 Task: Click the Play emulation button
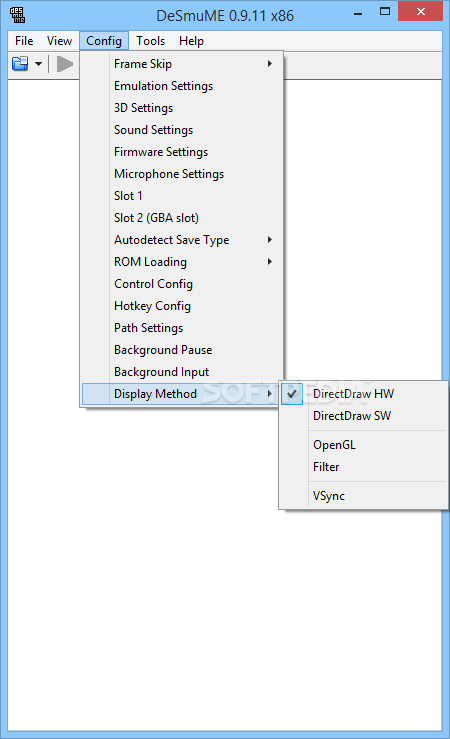[65, 64]
